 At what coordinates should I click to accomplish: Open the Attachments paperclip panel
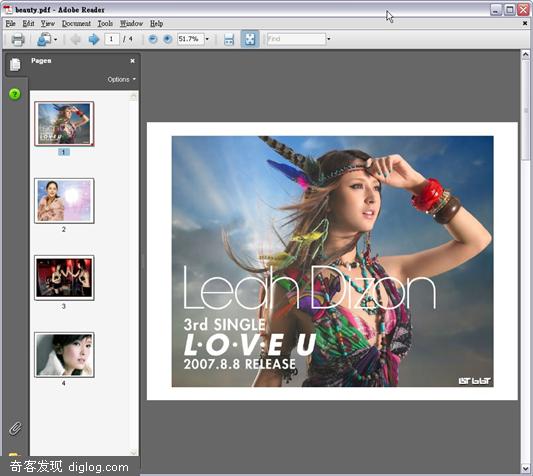[x=15, y=429]
